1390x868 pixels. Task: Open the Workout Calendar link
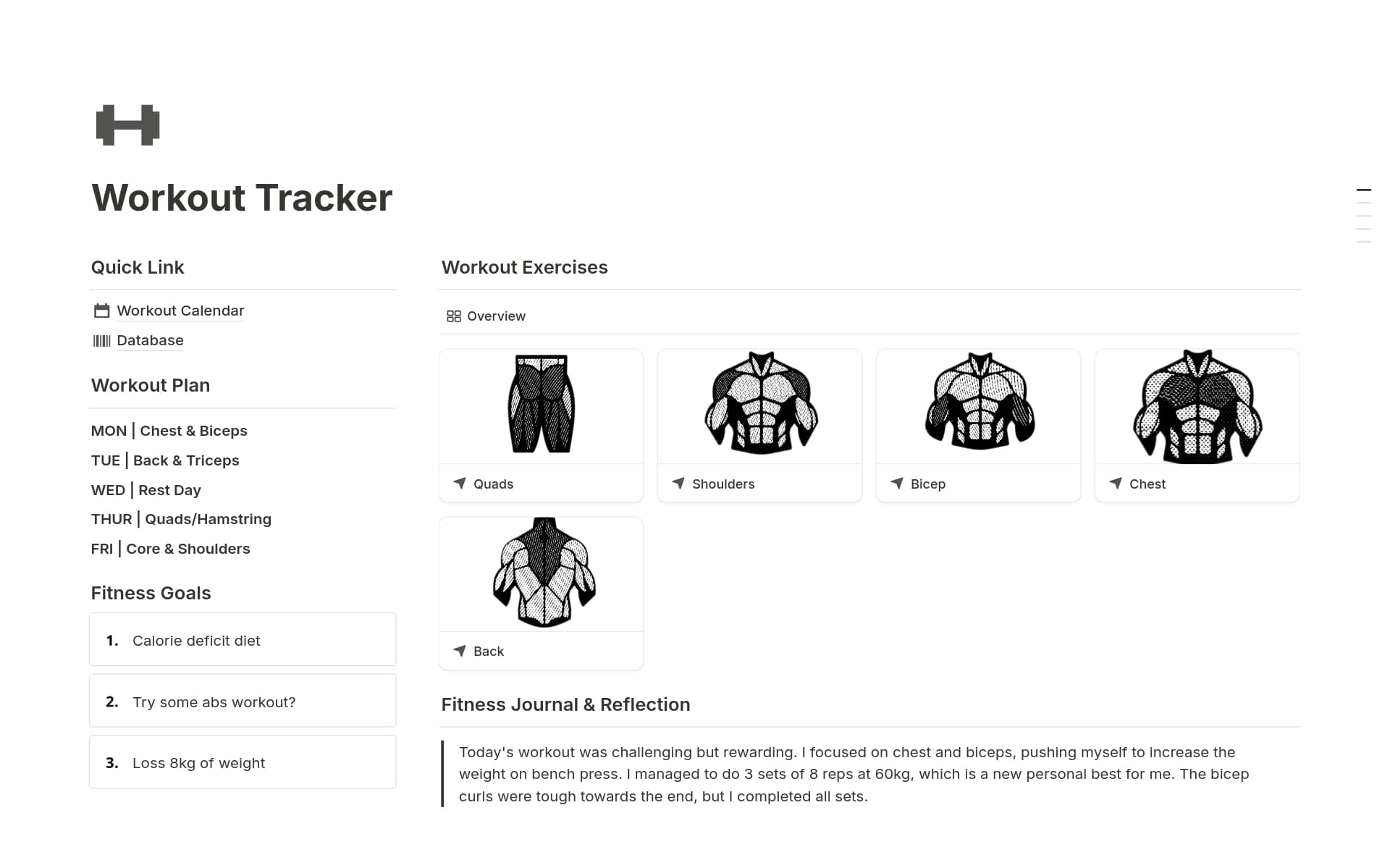pyautogui.click(x=180, y=310)
